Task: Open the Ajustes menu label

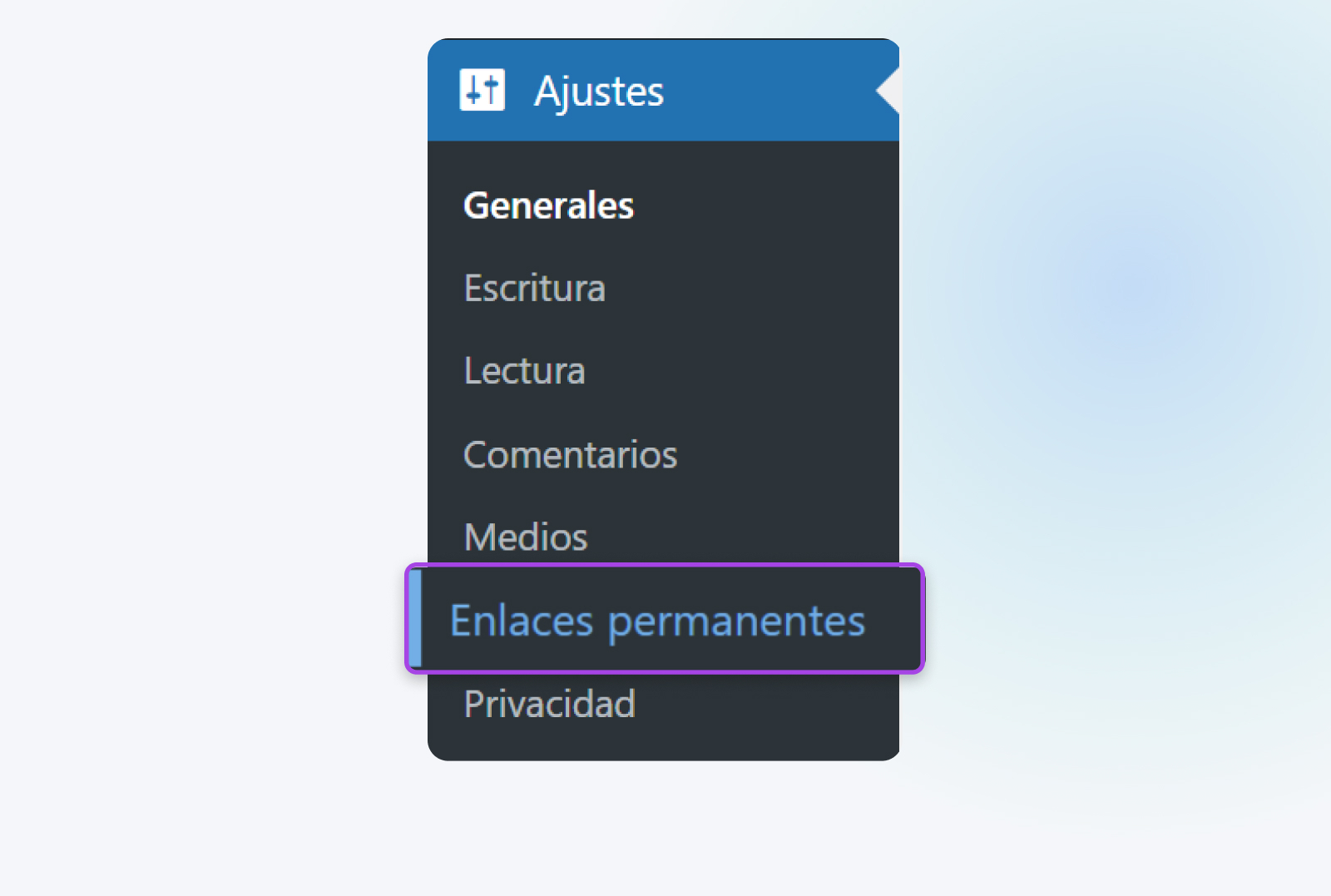Action: 599,92
